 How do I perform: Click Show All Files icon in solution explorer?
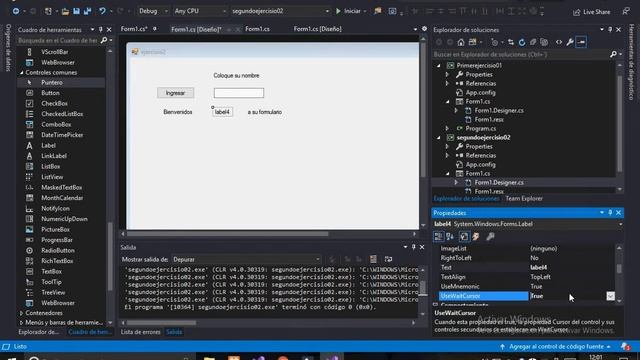click(544, 42)
